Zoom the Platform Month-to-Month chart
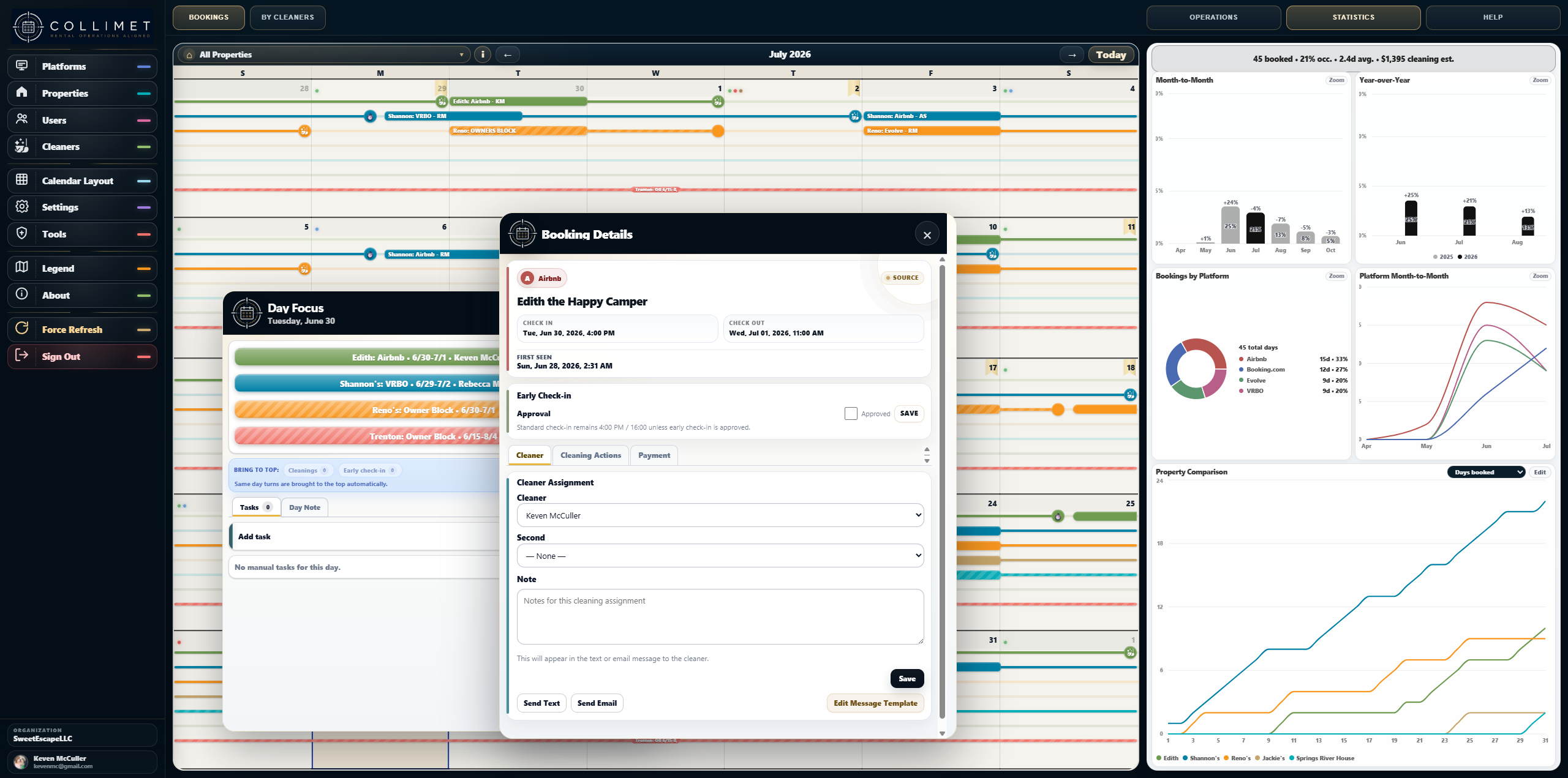1568x778 pixels. tap(1540, 276)
